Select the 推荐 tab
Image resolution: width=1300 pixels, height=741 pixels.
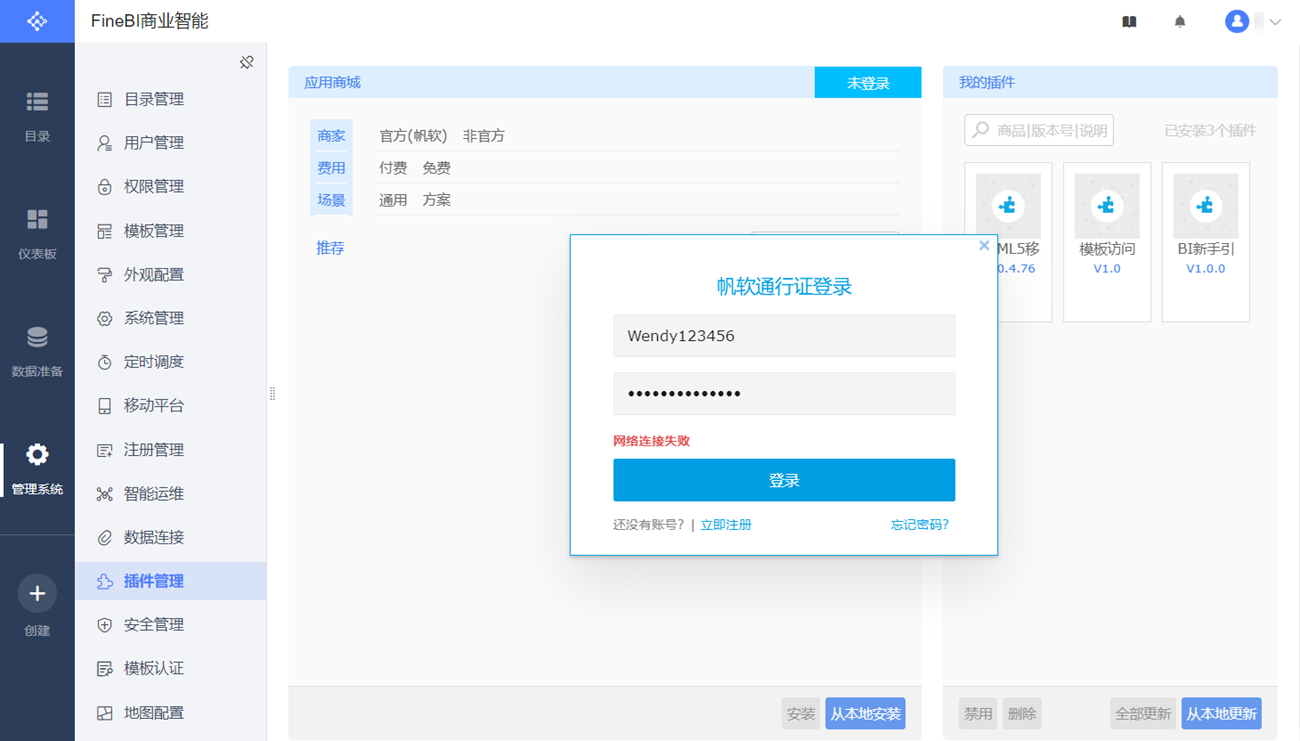pyautogui.click(x=330, y=248)
